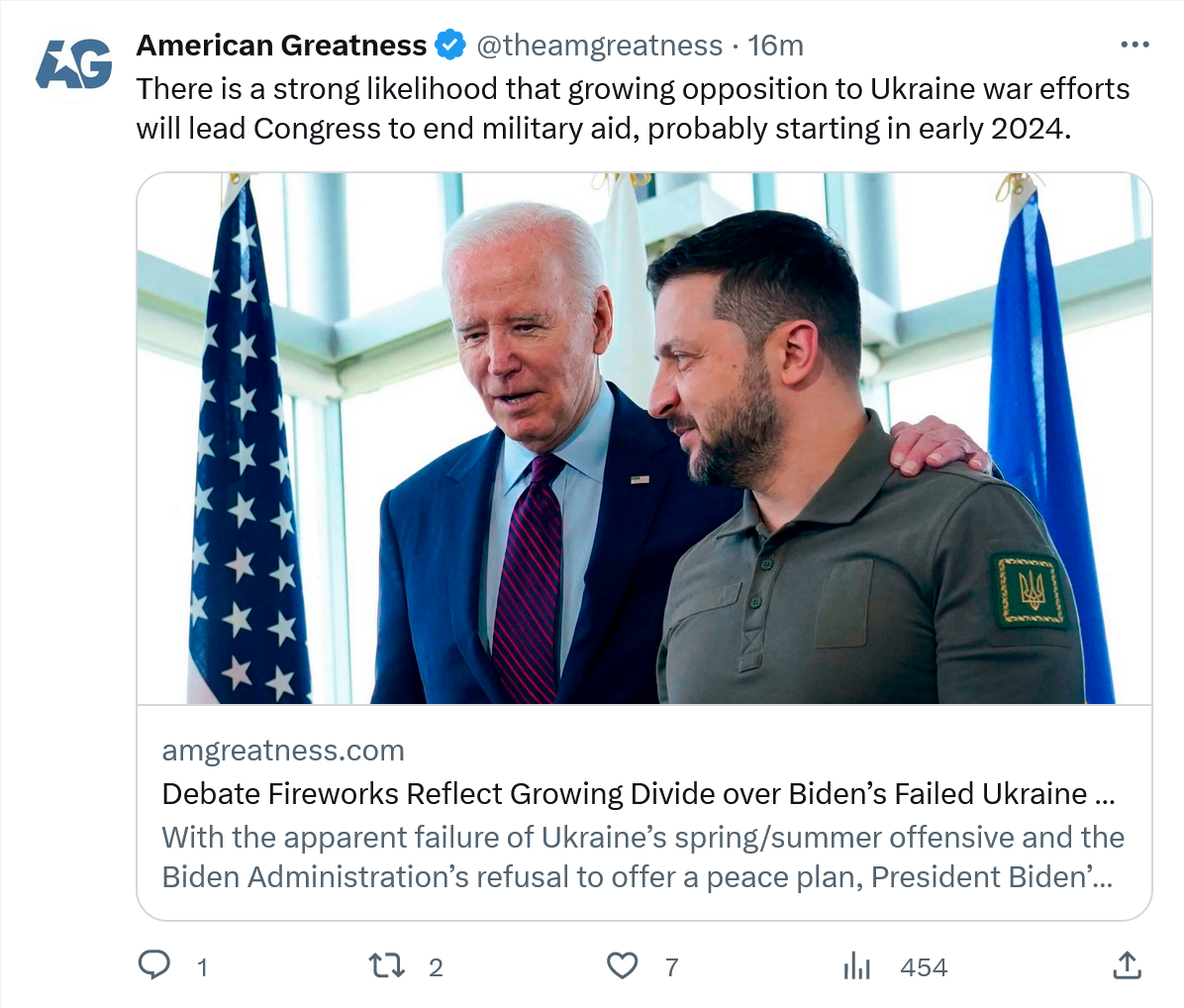Click the American Greatness display name
The image size is (1184, 1008).
coord(282,46)
